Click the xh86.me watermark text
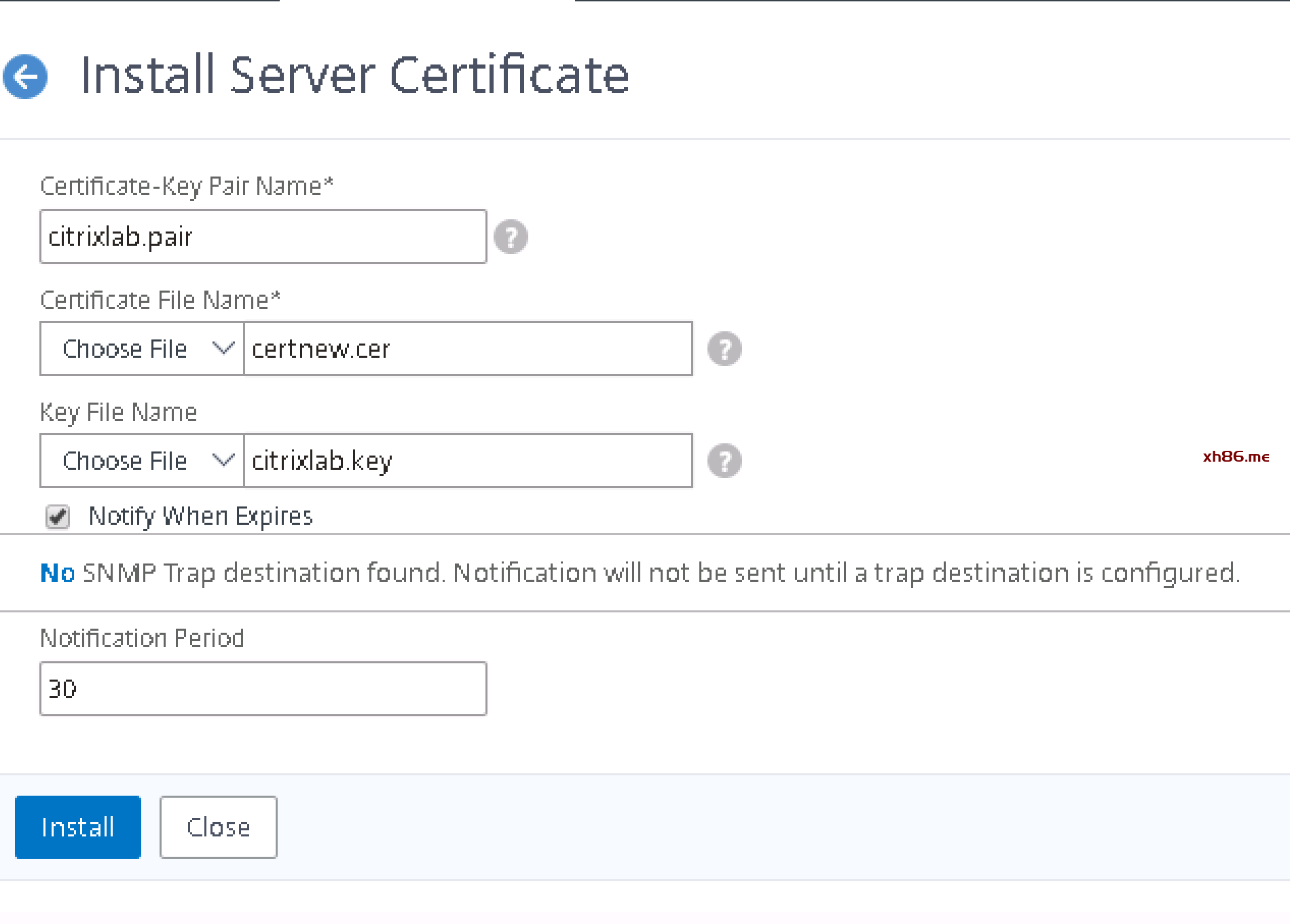 [x=1236, y=457]
